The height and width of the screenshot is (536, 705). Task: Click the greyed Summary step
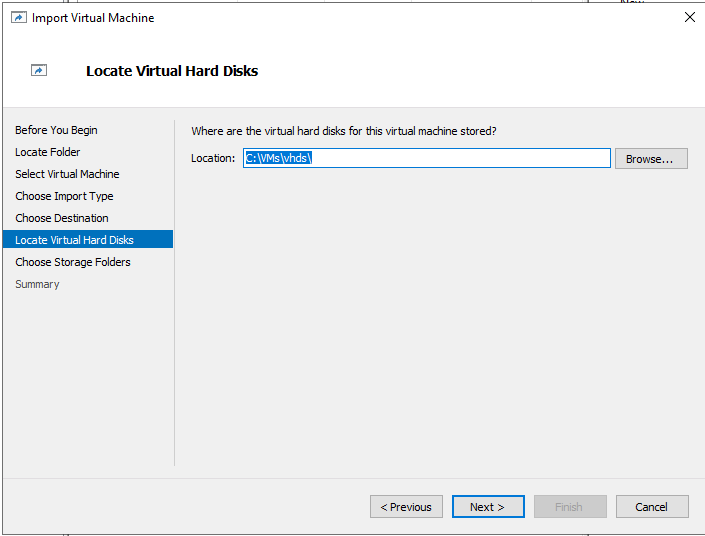(x=37, y=284)
